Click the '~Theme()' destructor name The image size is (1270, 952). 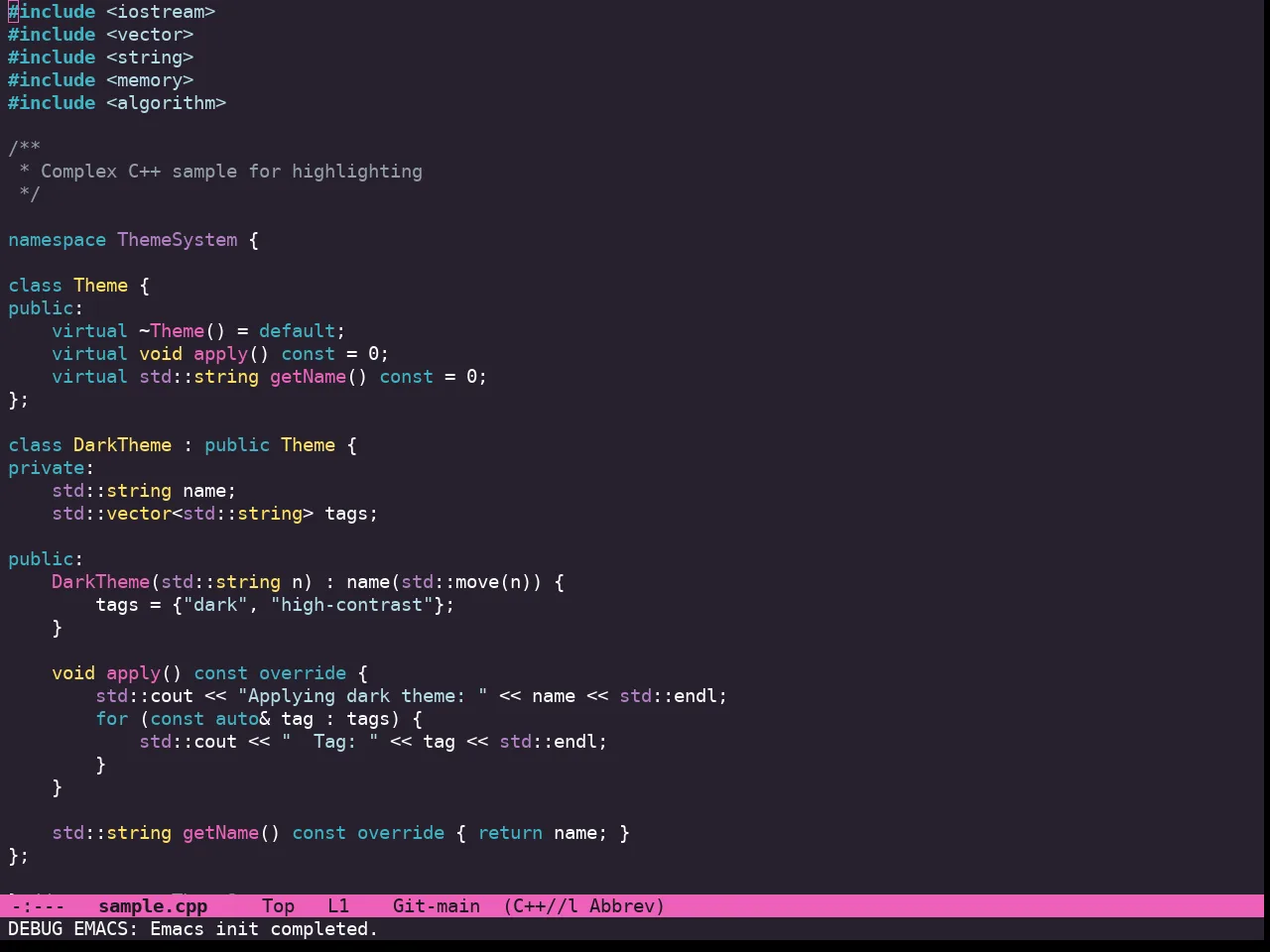point(183,331)
